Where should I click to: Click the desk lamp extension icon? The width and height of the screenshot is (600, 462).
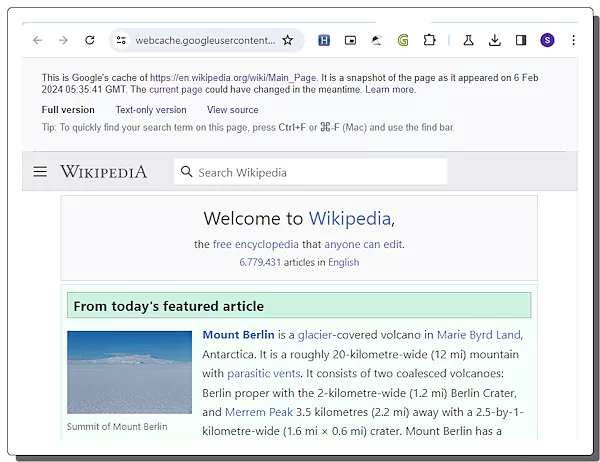pos(377,40)
